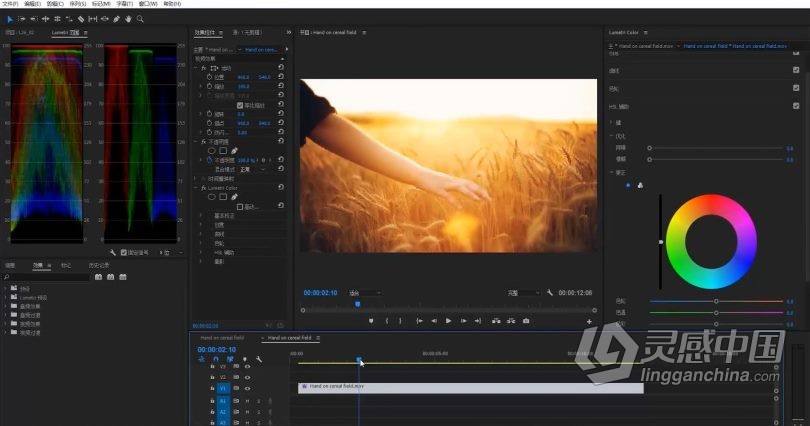Go to Out point in Program monitor
This screenshot has width=810, height=426.
tap(478, 321)
